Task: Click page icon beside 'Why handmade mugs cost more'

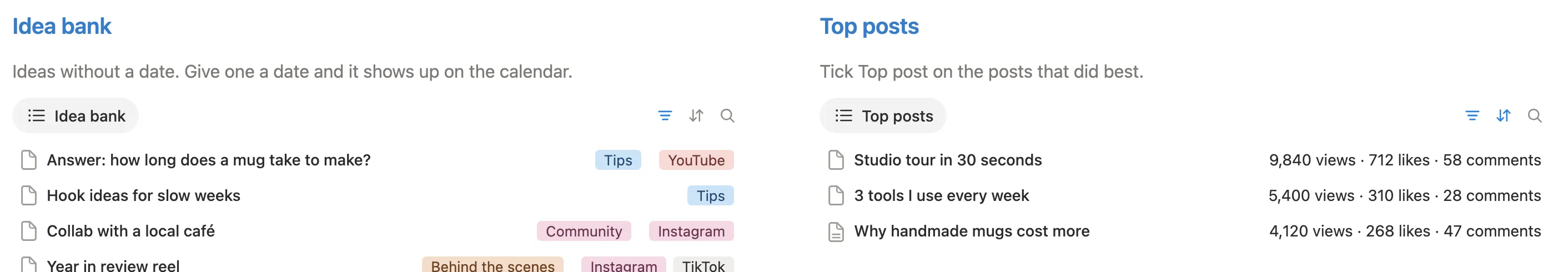Action: pyautogui.click(x=836, y=231)
